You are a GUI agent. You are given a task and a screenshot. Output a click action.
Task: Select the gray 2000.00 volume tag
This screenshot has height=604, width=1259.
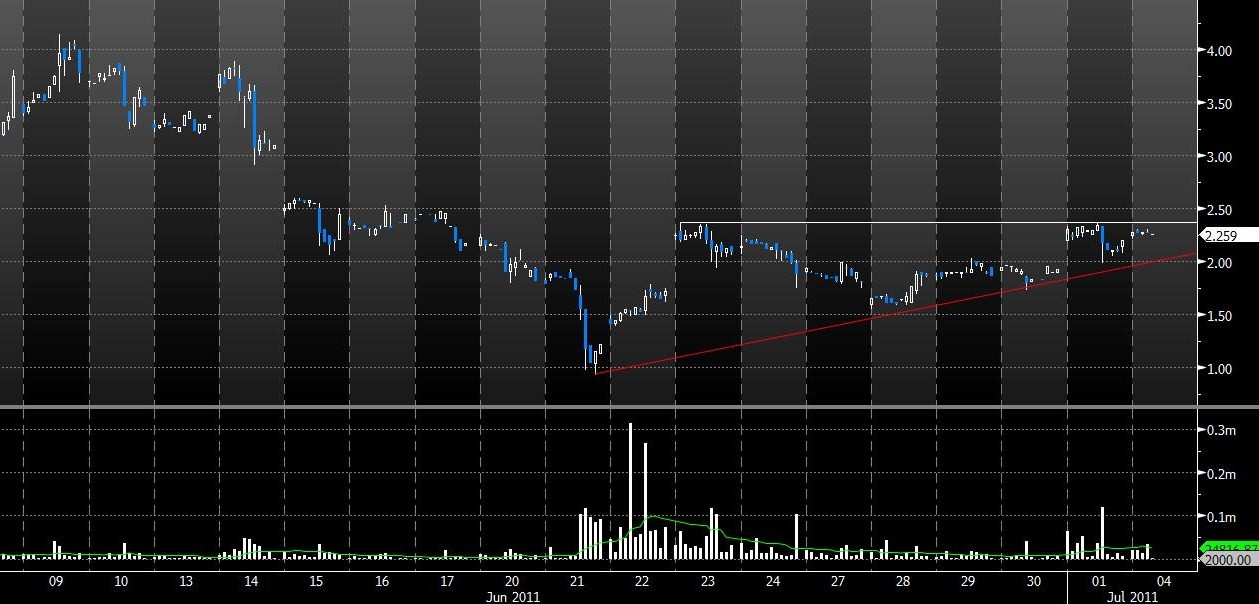click(x=1228, y=560)
